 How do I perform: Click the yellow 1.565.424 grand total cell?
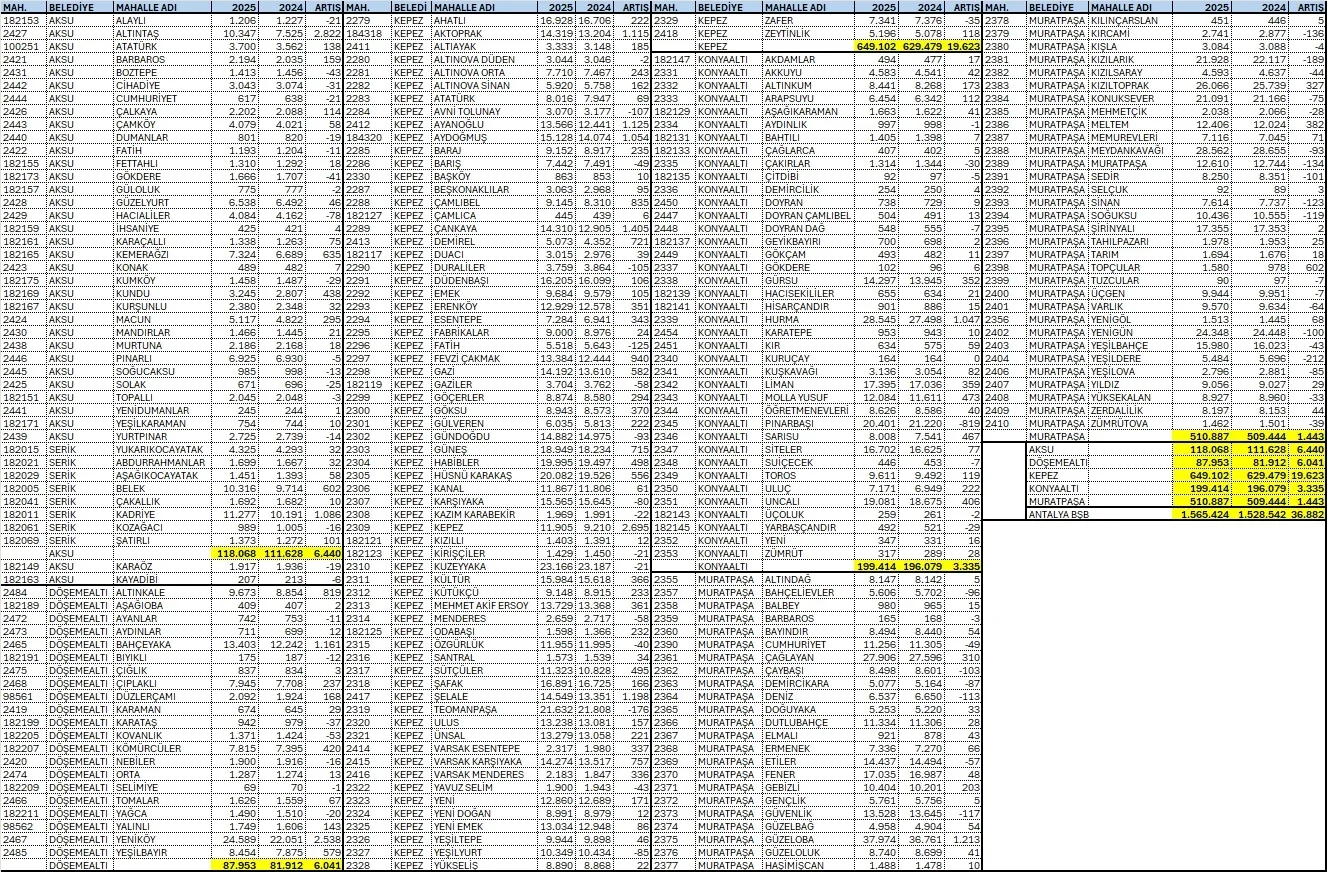pos(1203,514)
